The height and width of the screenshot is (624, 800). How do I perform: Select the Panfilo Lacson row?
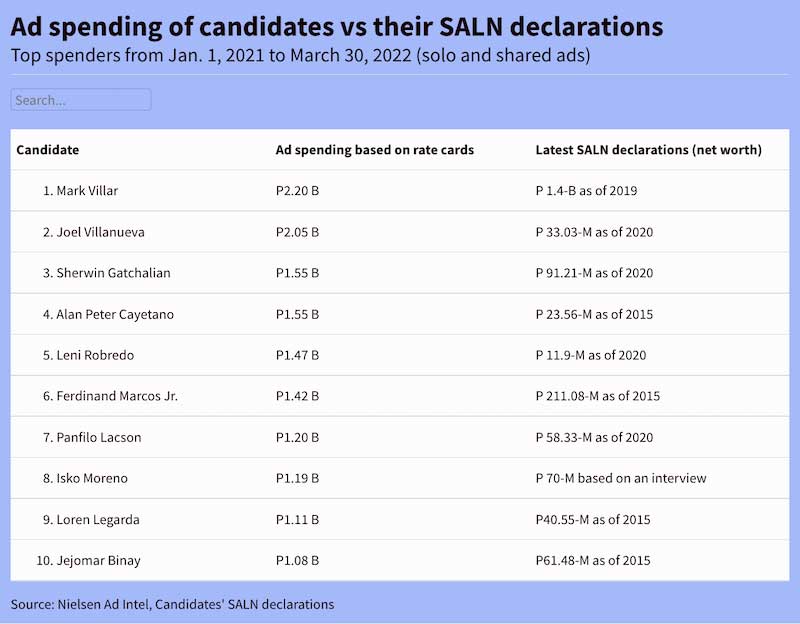[399, 437]
